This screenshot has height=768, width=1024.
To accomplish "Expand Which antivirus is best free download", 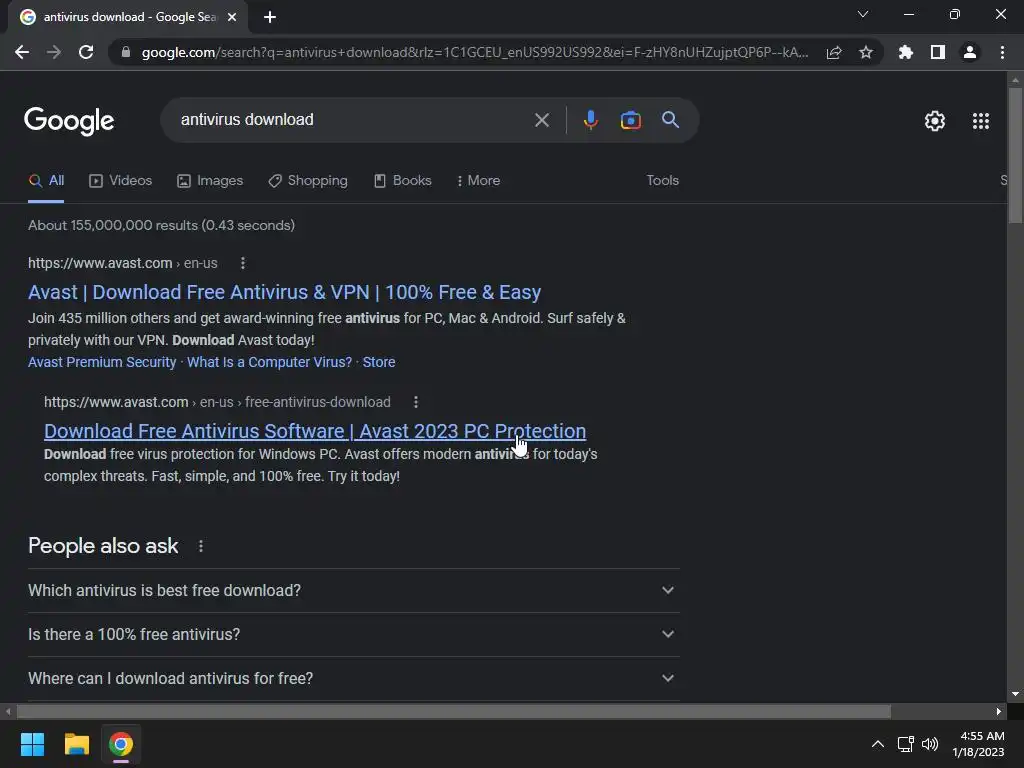I will pyautogui.click(x=353, y=590).
